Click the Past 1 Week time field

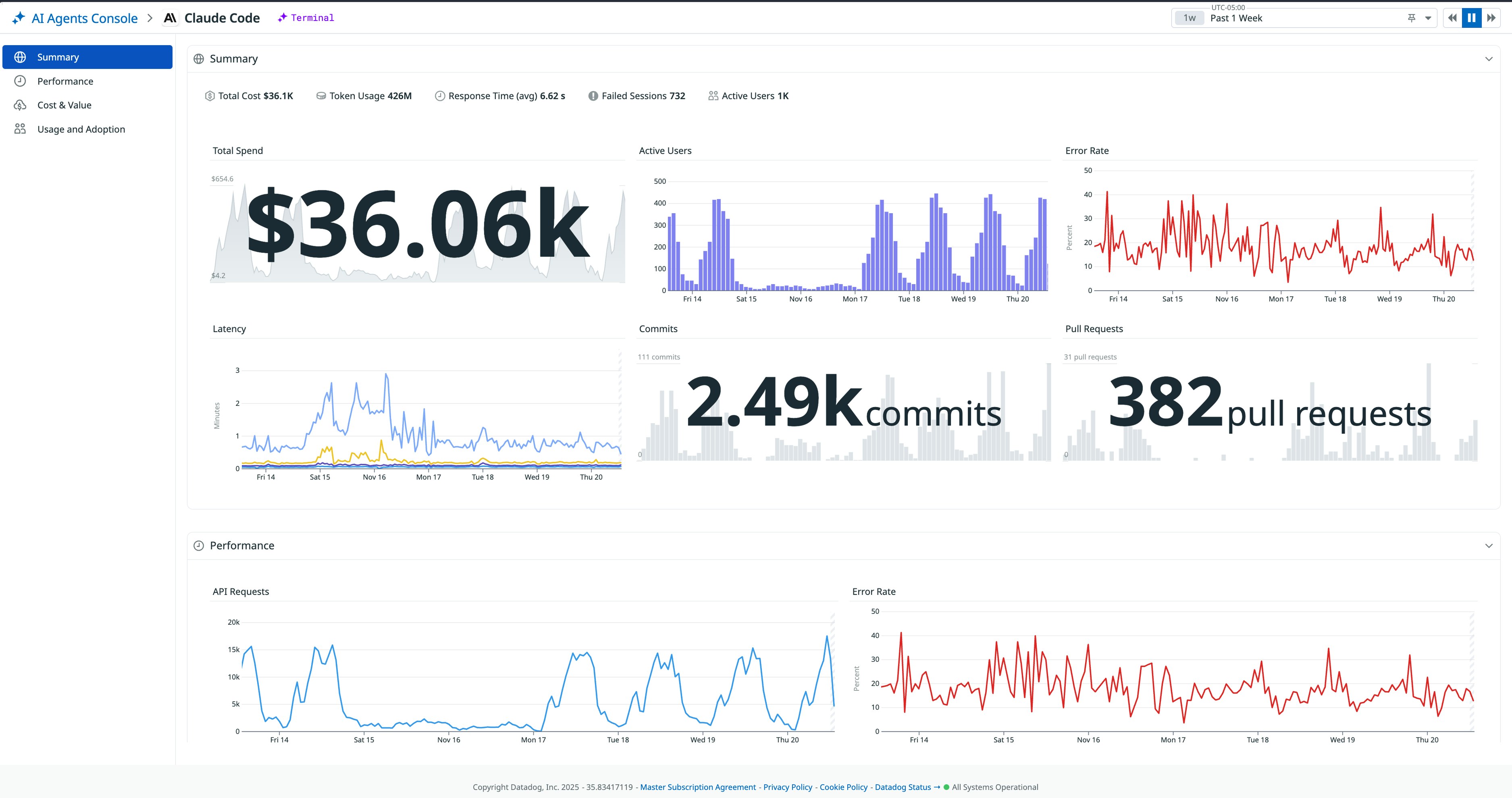1237,18
